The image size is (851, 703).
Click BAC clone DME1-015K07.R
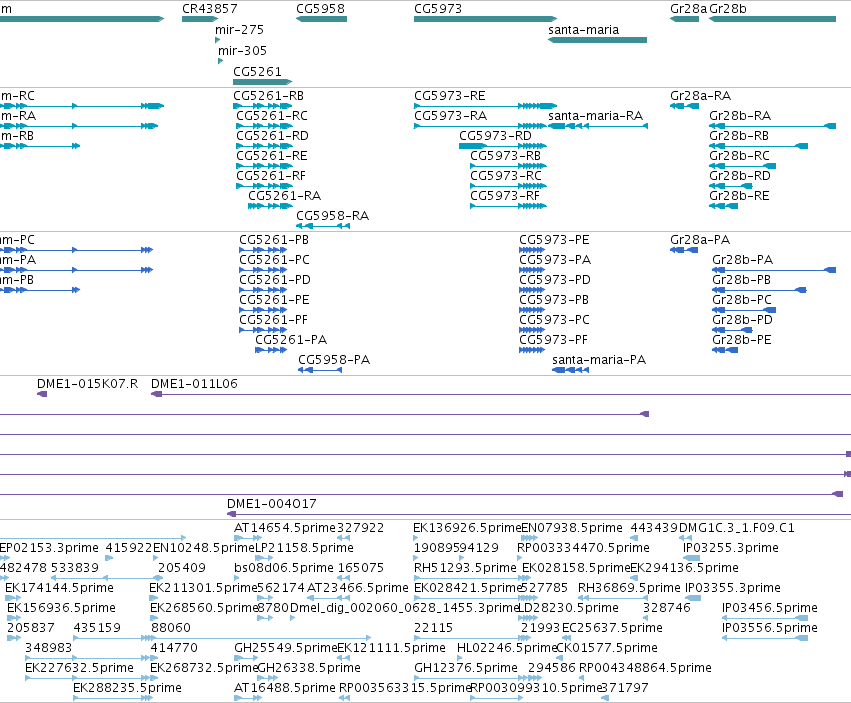tap(87, 384)
